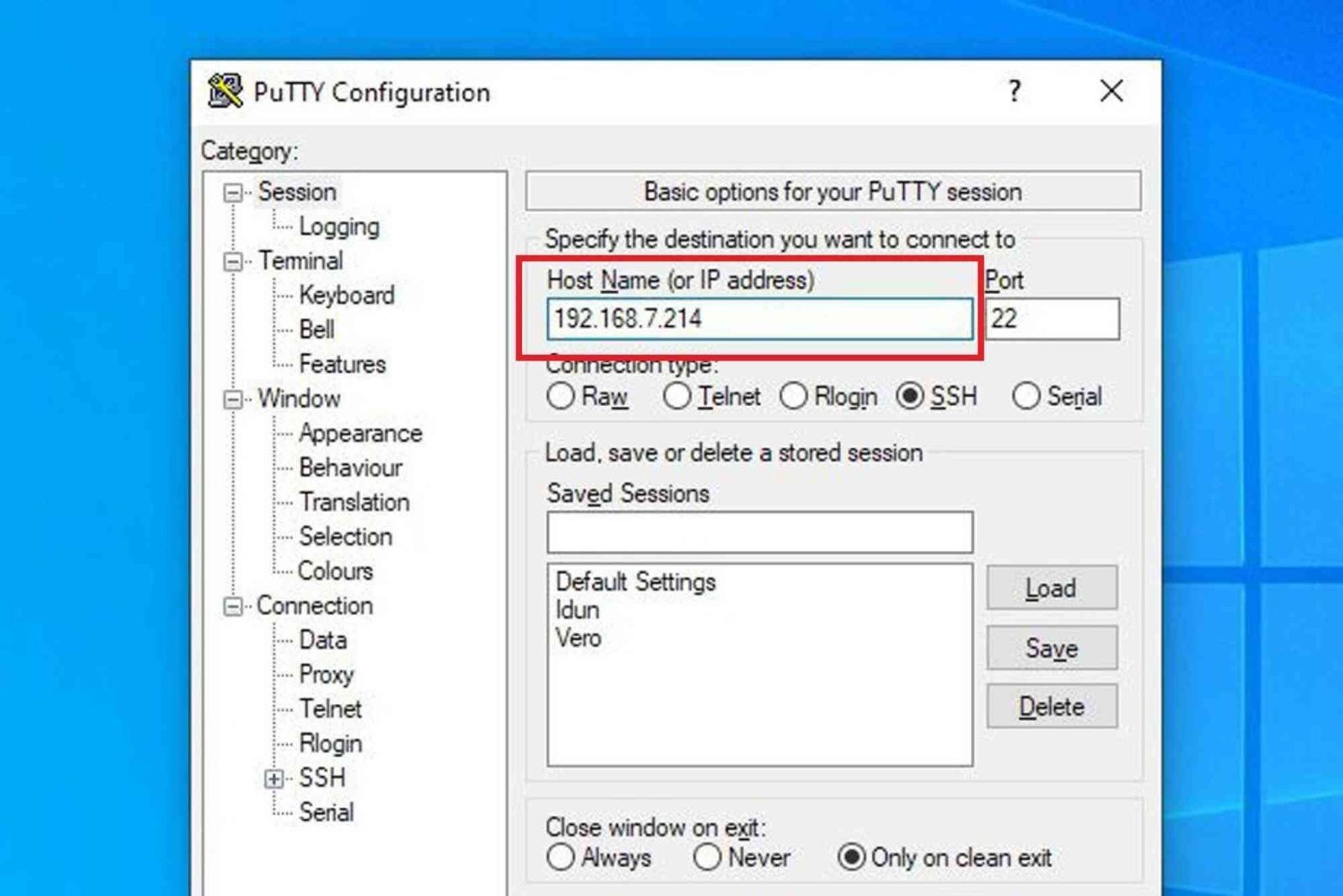Image resolution: width=1343 pixels, height=896 pixels.
Task: Expand the SSH tree node
Action: coord(274,779)
